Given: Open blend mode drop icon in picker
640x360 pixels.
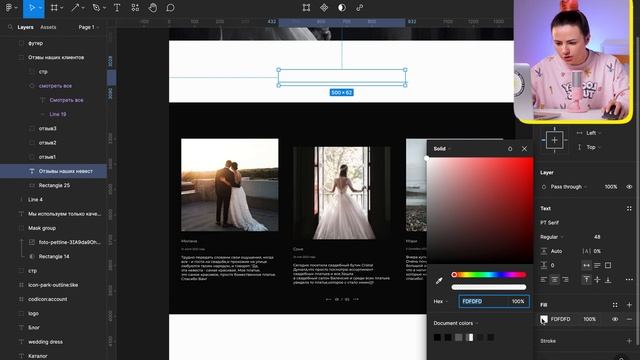Looking at the screenshot, I should pyautogui.click(x=510, y=149).
